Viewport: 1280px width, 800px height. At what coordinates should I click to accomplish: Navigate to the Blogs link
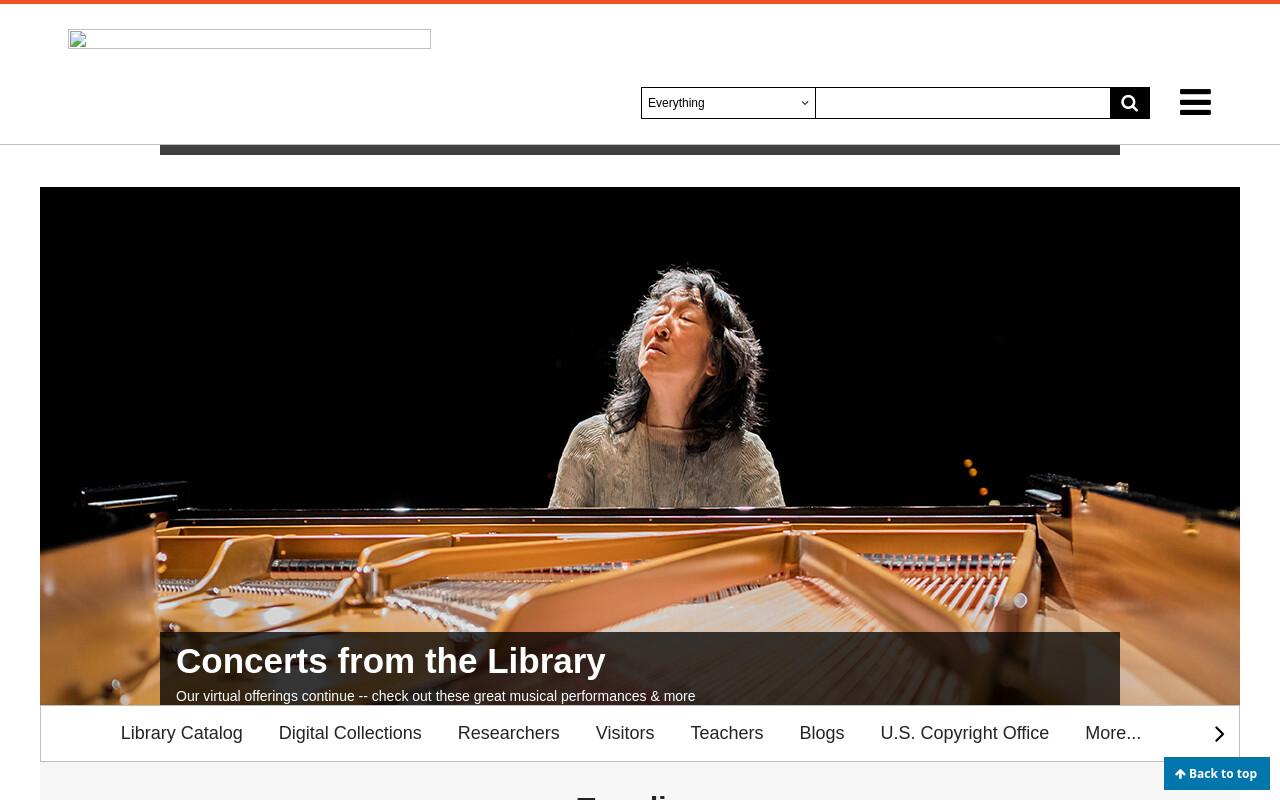(x=822, y=733)
